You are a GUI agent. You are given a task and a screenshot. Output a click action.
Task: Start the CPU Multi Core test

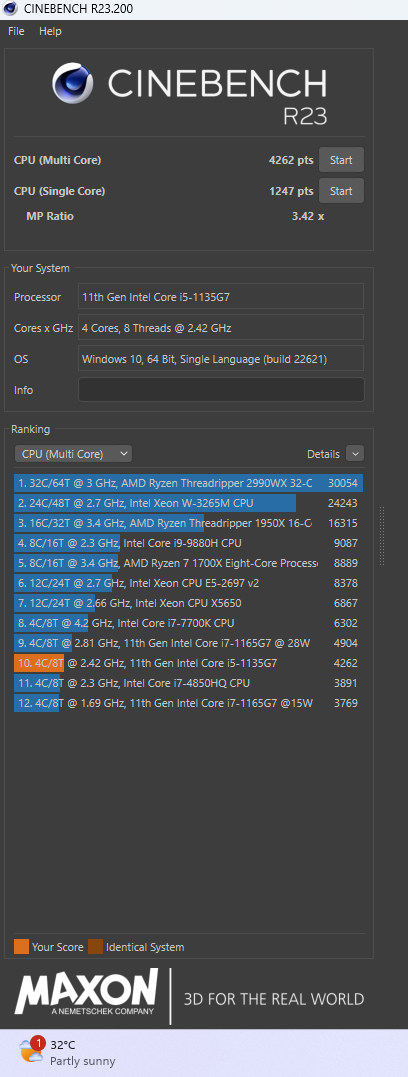coord(341,160)
